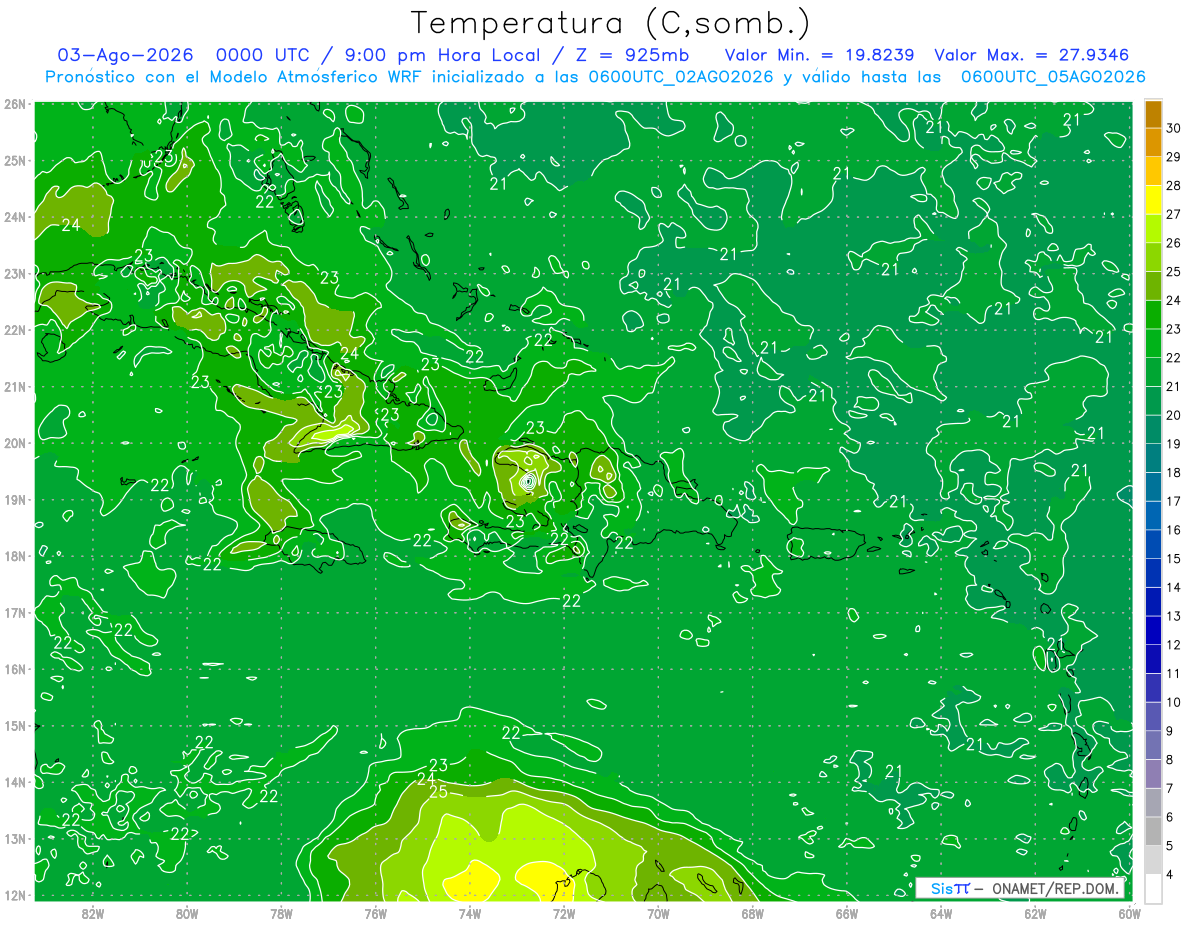Click the title "Temperatura (C,somb.)"
1200x927 pixels.
611,22
